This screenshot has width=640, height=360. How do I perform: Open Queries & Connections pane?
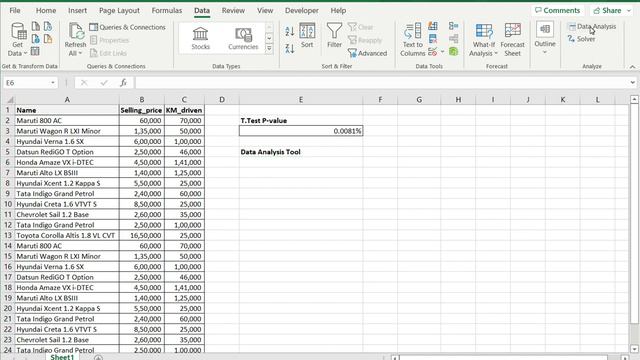tap(127, 27)
